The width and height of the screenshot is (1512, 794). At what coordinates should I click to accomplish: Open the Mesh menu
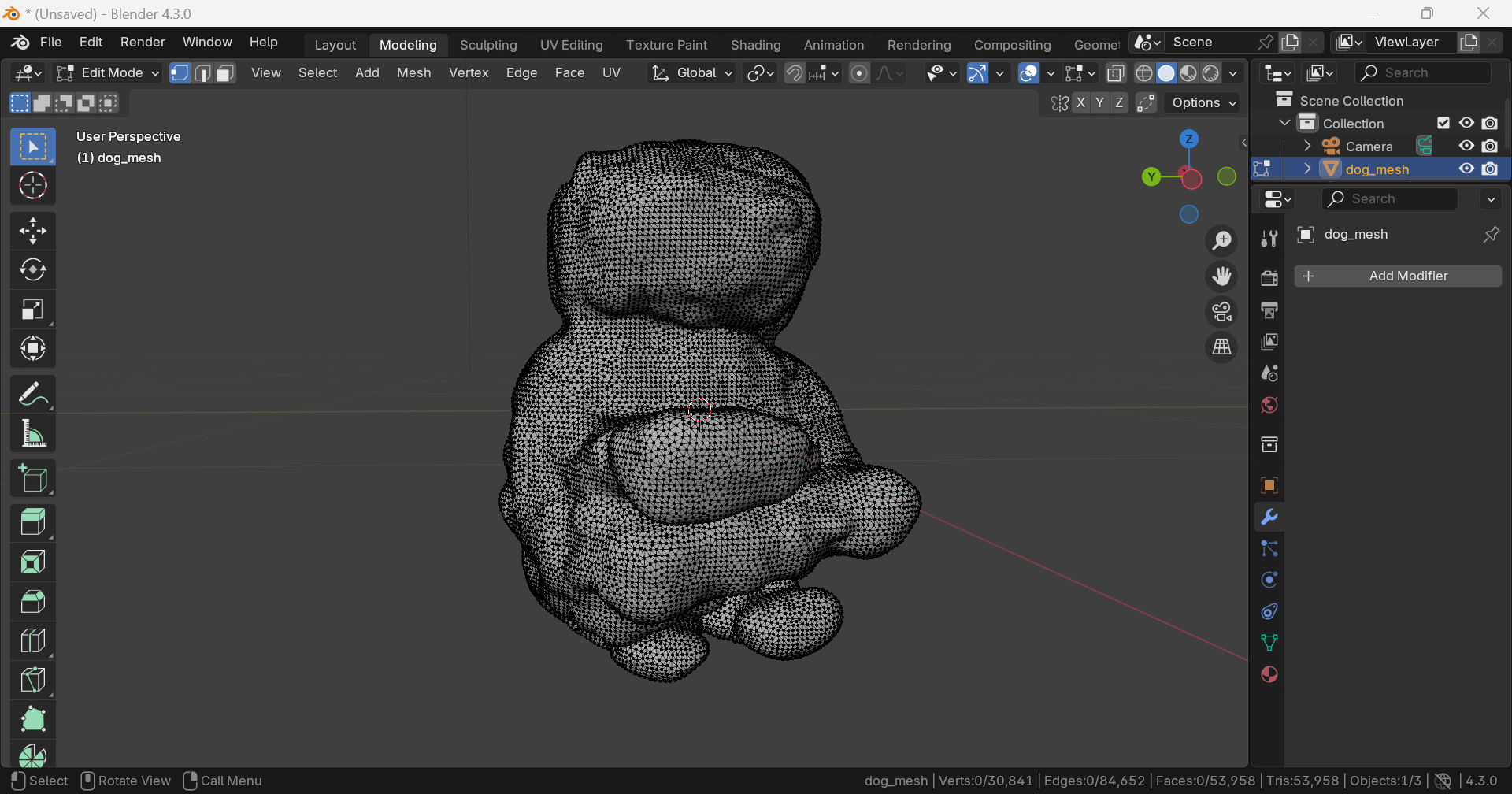(413, 73)
